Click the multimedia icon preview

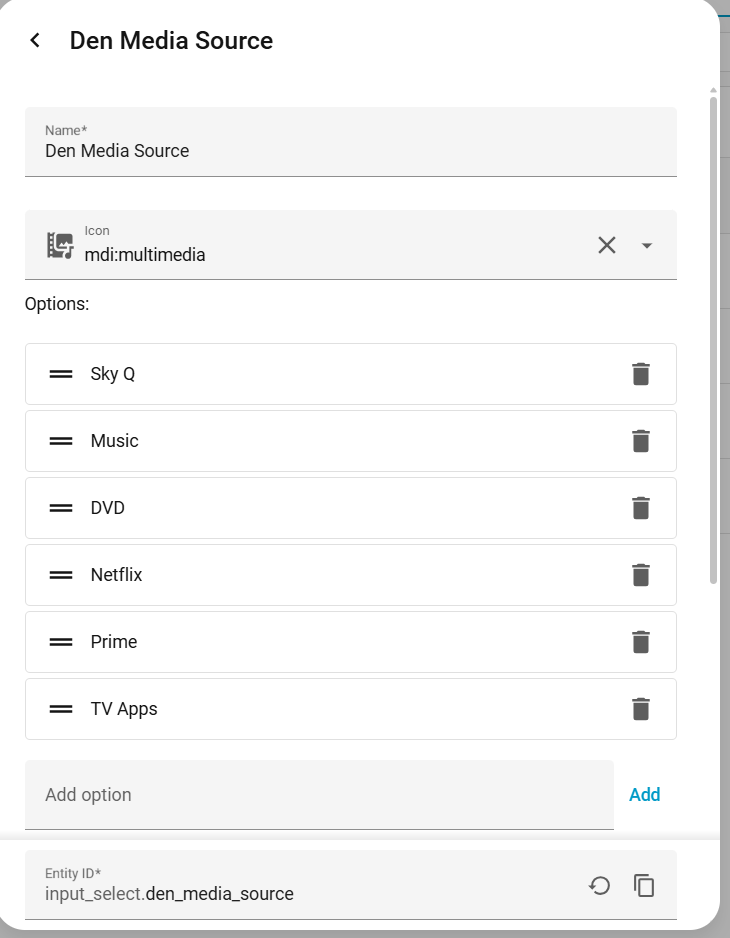point(60,245)
